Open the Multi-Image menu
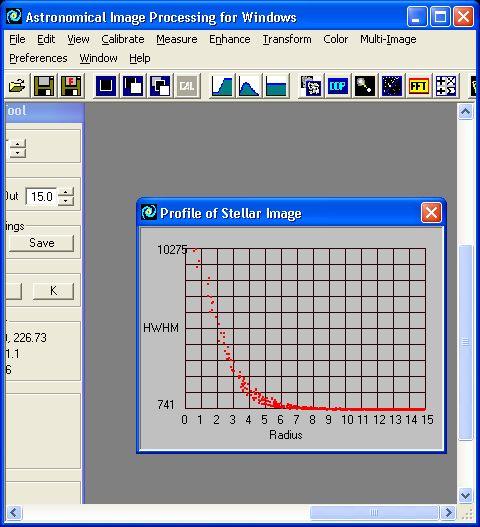Screen dimensions: 480x527 (x=388, y=39)
